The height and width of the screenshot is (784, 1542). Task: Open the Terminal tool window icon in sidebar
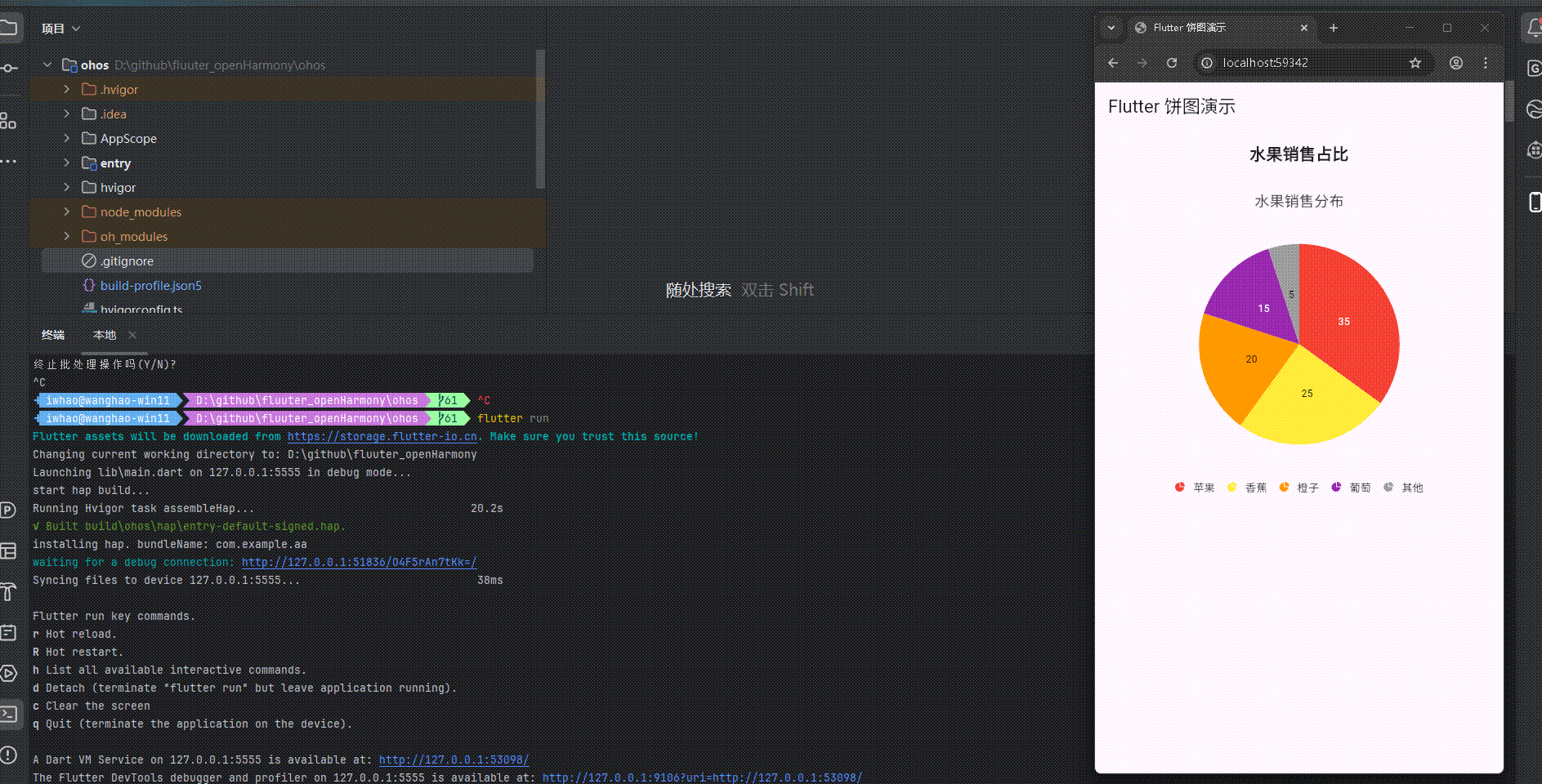9,714
